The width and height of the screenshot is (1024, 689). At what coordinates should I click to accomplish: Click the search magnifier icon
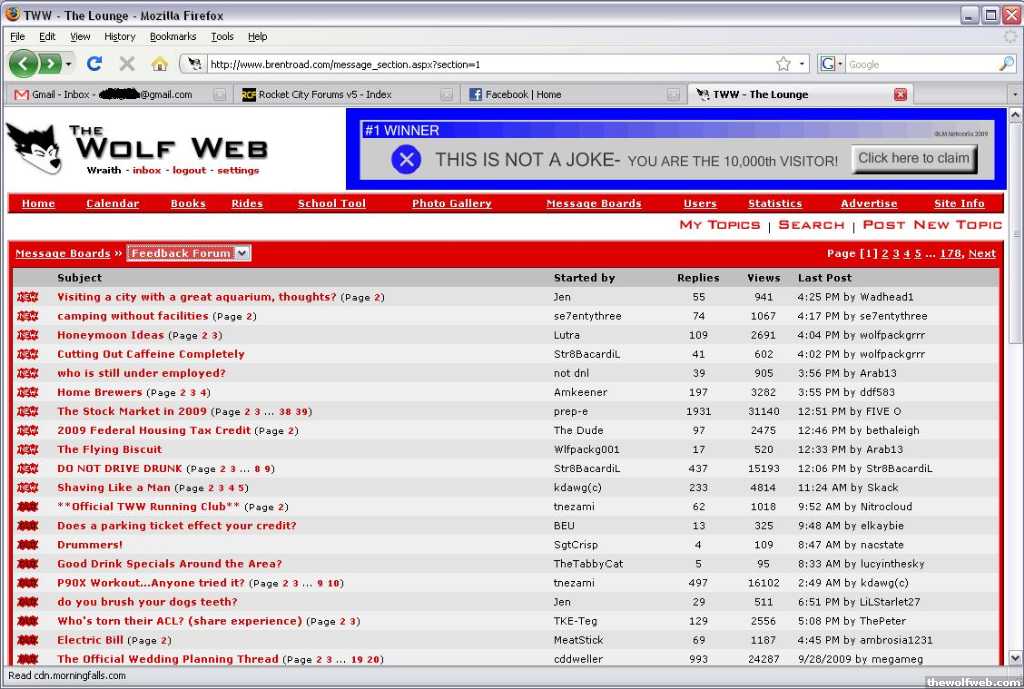pos(1006,64)
